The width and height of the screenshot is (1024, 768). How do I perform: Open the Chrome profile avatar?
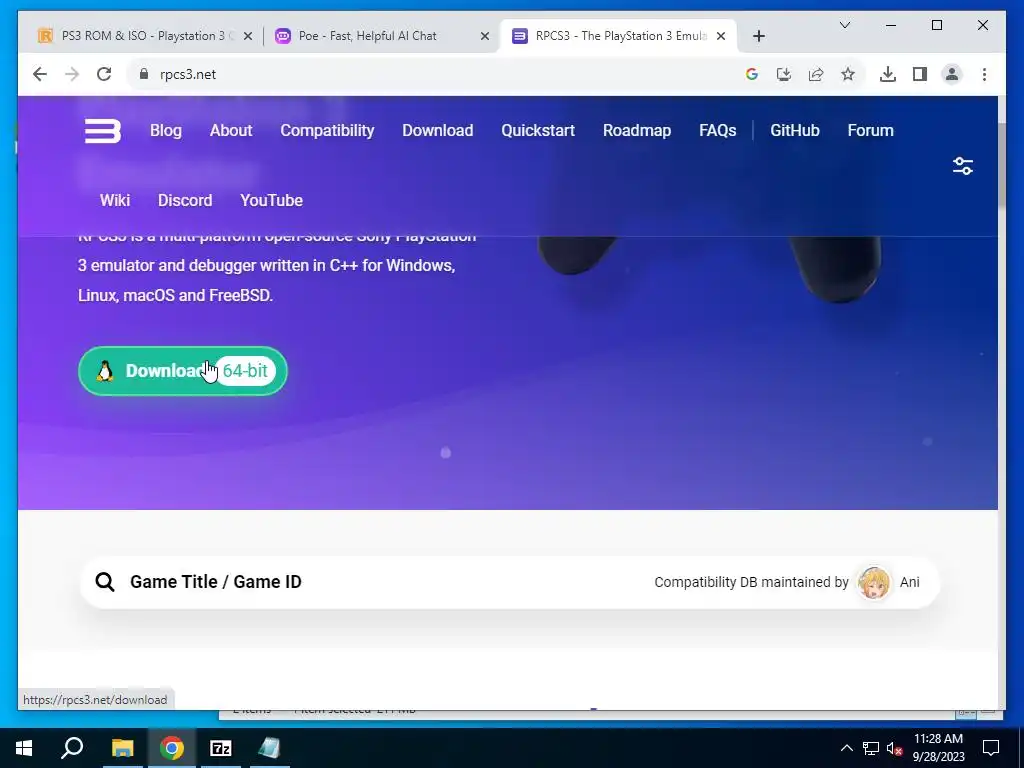pos(952,74)
